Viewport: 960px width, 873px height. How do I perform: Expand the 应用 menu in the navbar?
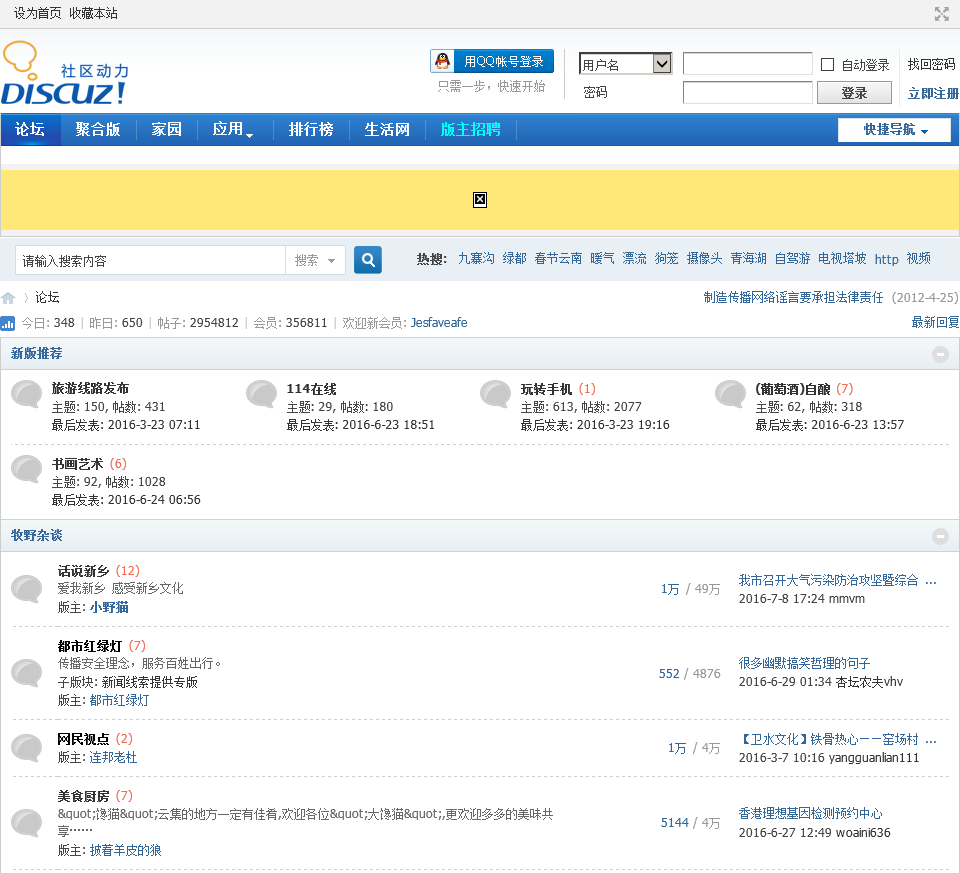[x=233, y=129]
